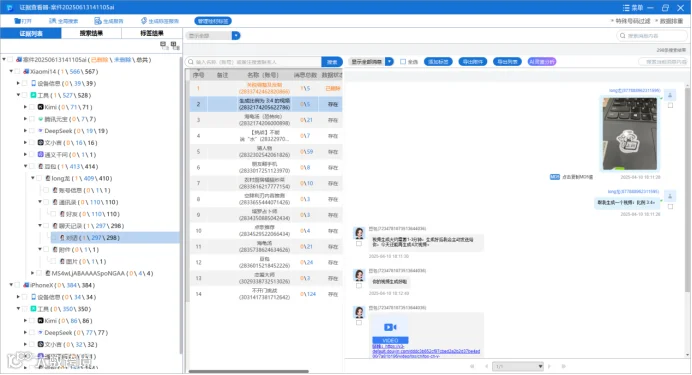Click the 通义千问 app icon under Xiaomi14
Image resolution: width=692 pixels, height=375 pixels.
click(x=40, y=154)
